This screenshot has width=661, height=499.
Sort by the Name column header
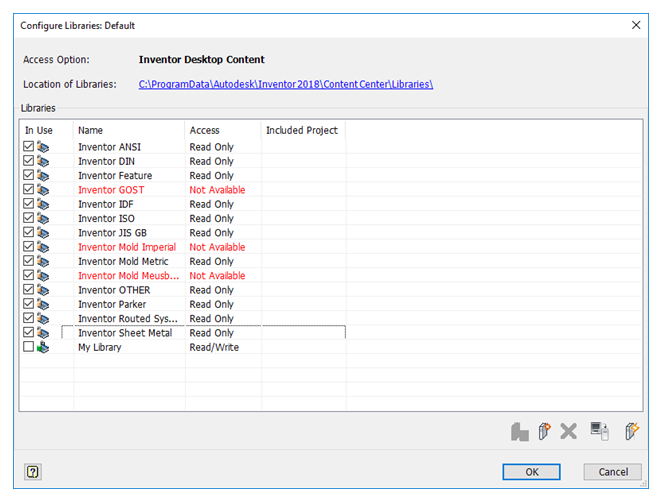pyautogui.click(x=129, y=131)
